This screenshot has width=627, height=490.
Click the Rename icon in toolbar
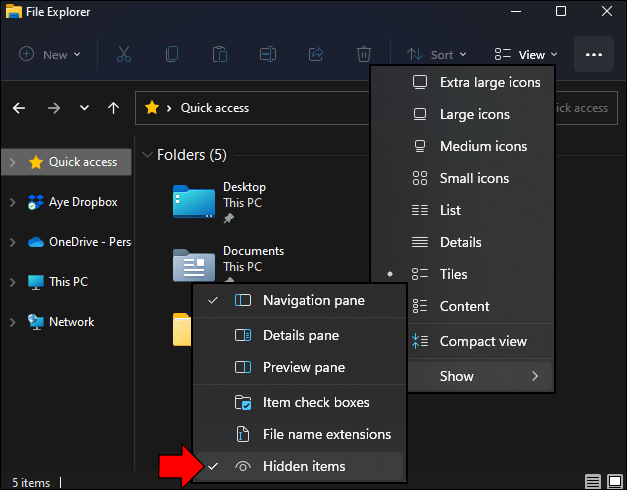tap(268, 54)
